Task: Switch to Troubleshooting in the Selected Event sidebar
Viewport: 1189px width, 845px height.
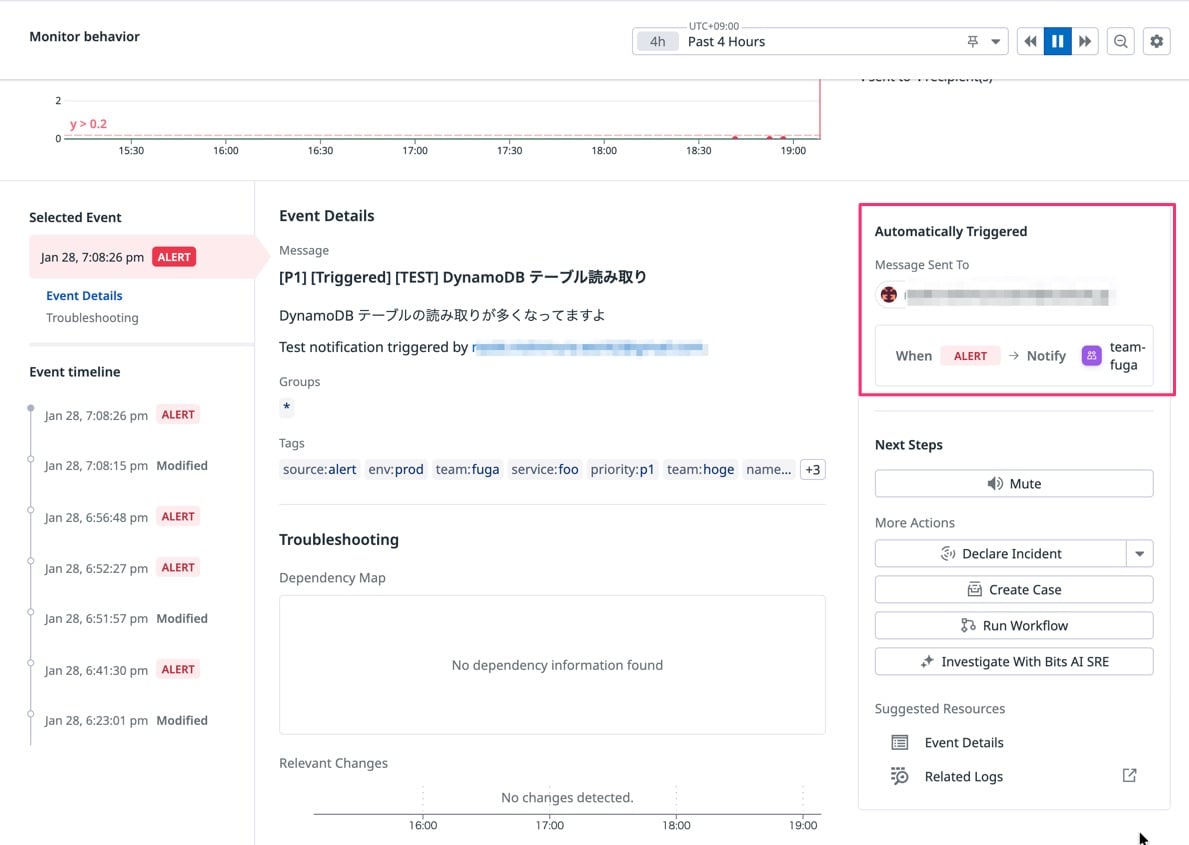Action: pos(92,317)
